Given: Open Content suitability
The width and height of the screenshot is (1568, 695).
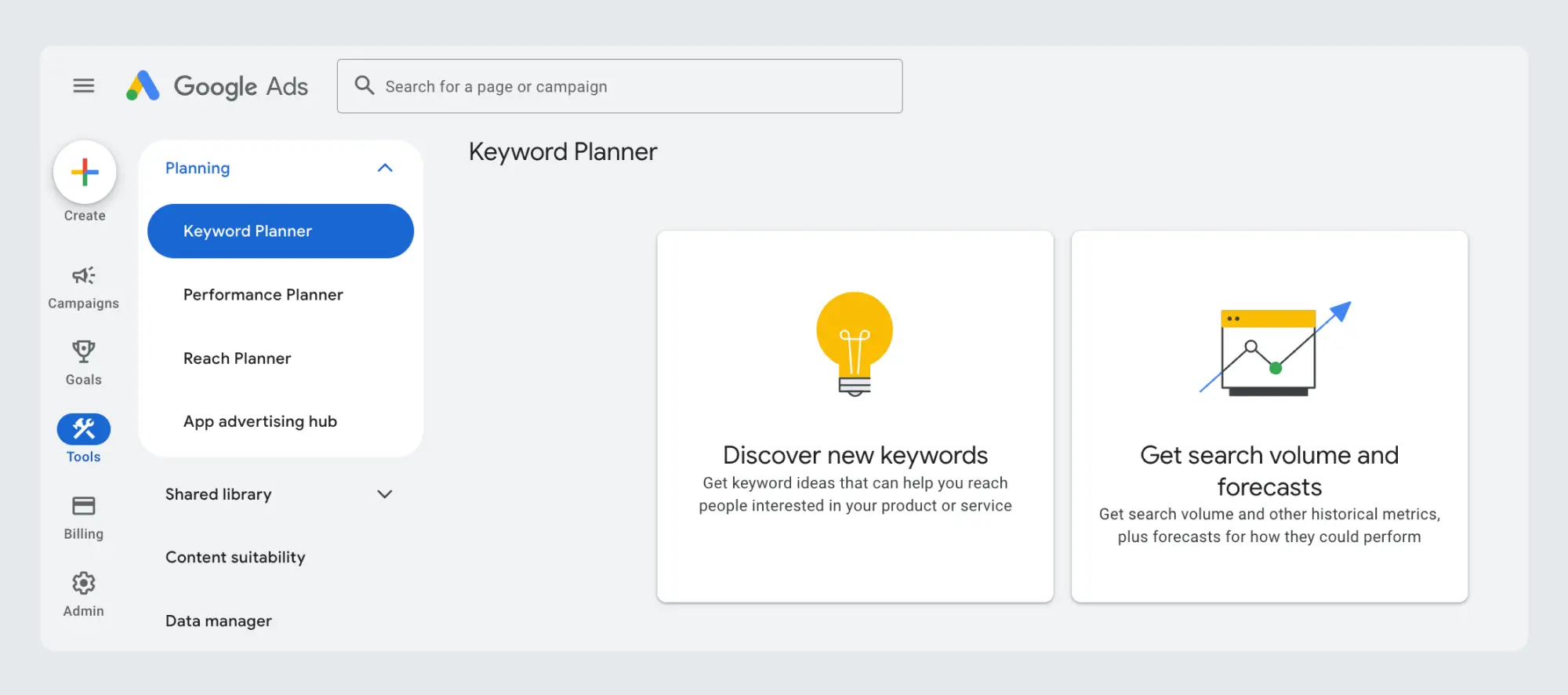Looking at the screenshot, I should click(x=235, y=558).
